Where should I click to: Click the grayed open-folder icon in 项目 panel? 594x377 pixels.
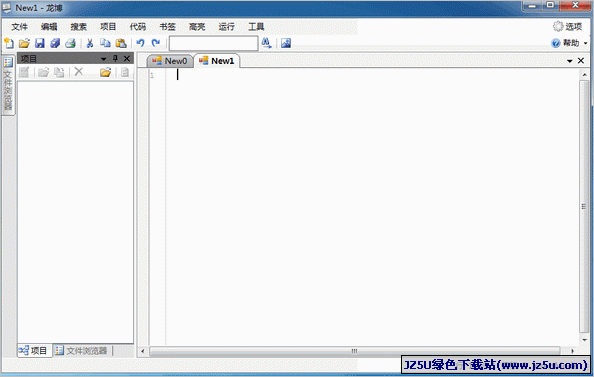[44, 72]
